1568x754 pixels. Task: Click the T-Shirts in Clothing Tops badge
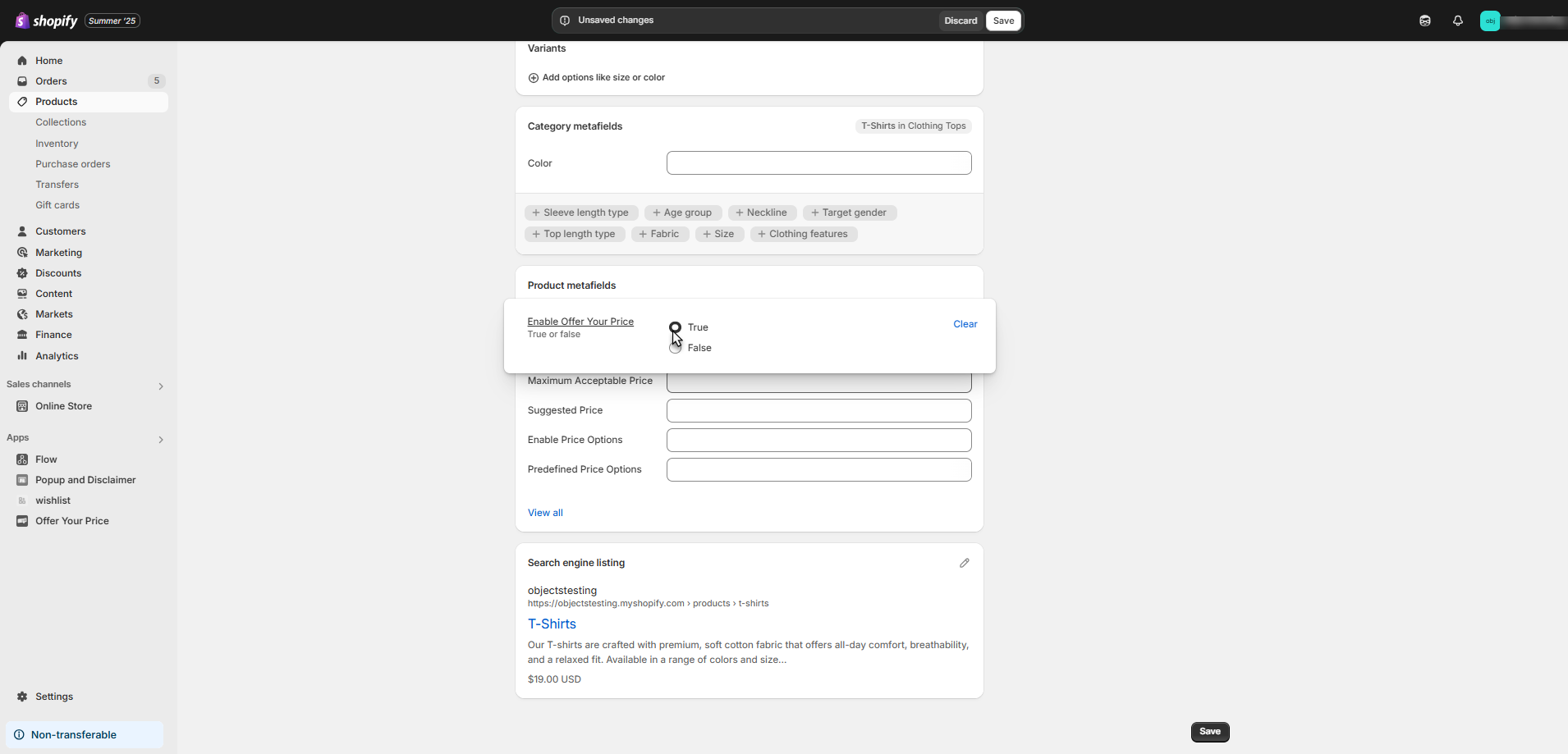914,126
